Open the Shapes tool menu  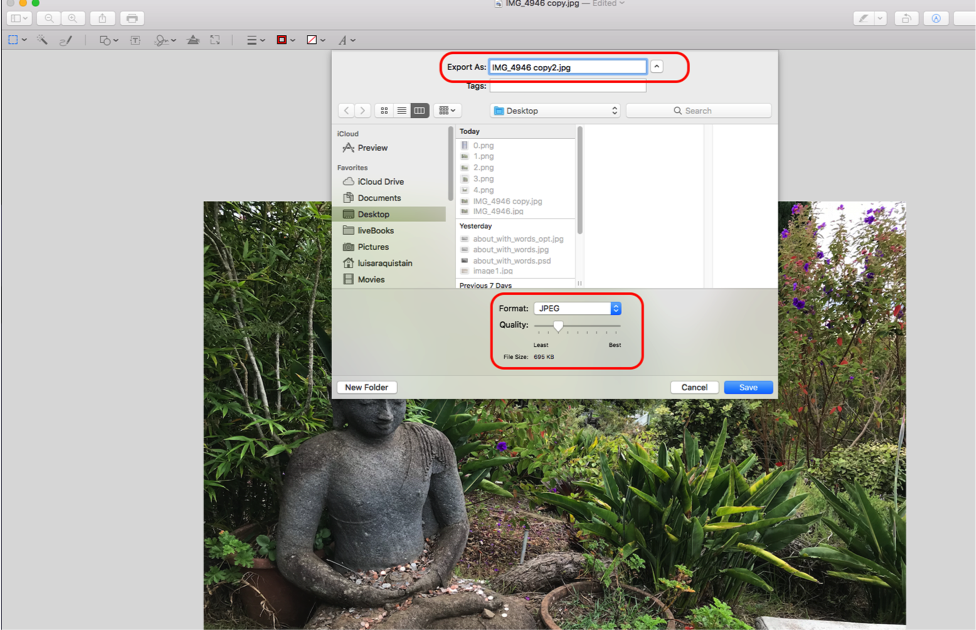(109, 40)
